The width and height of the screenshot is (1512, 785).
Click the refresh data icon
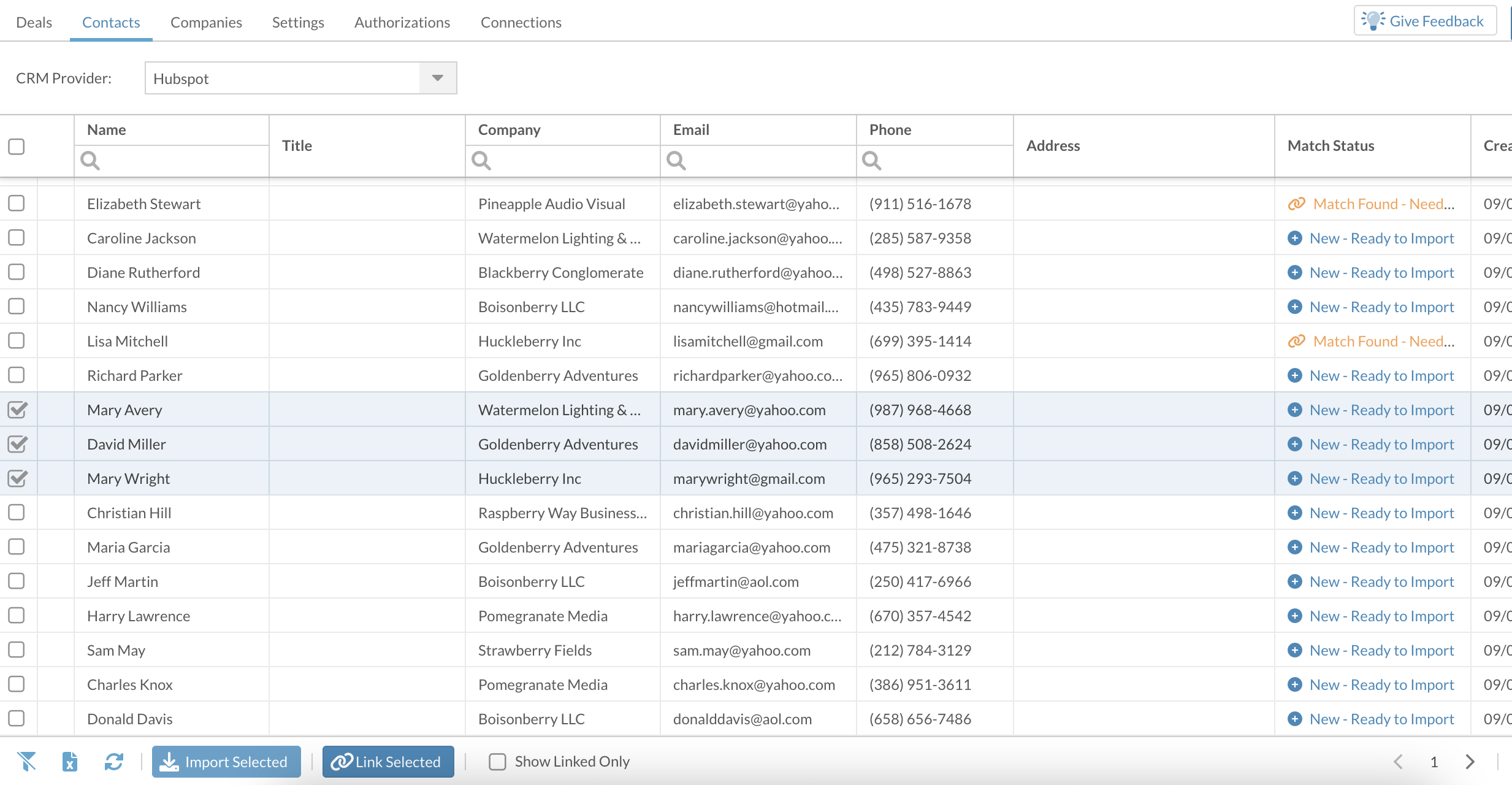114,761
